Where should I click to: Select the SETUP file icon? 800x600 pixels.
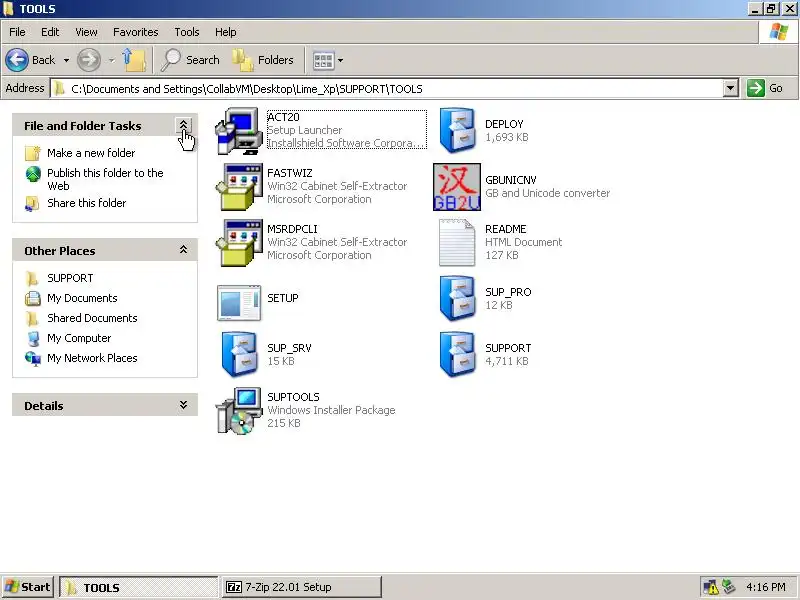(239, 303)
